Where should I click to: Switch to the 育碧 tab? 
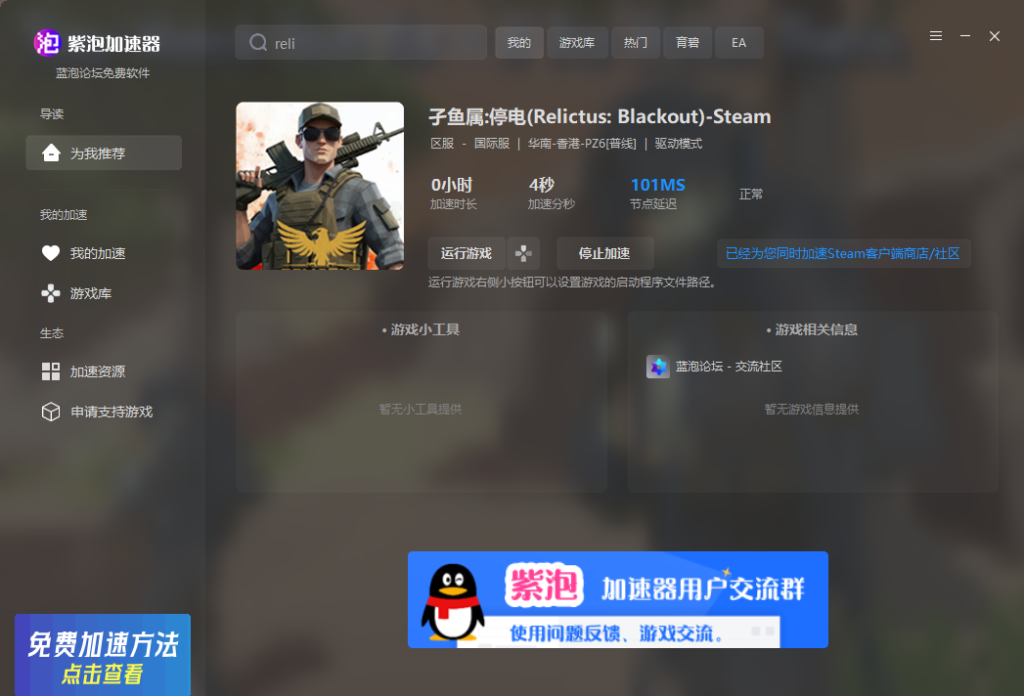pos(688,43)
